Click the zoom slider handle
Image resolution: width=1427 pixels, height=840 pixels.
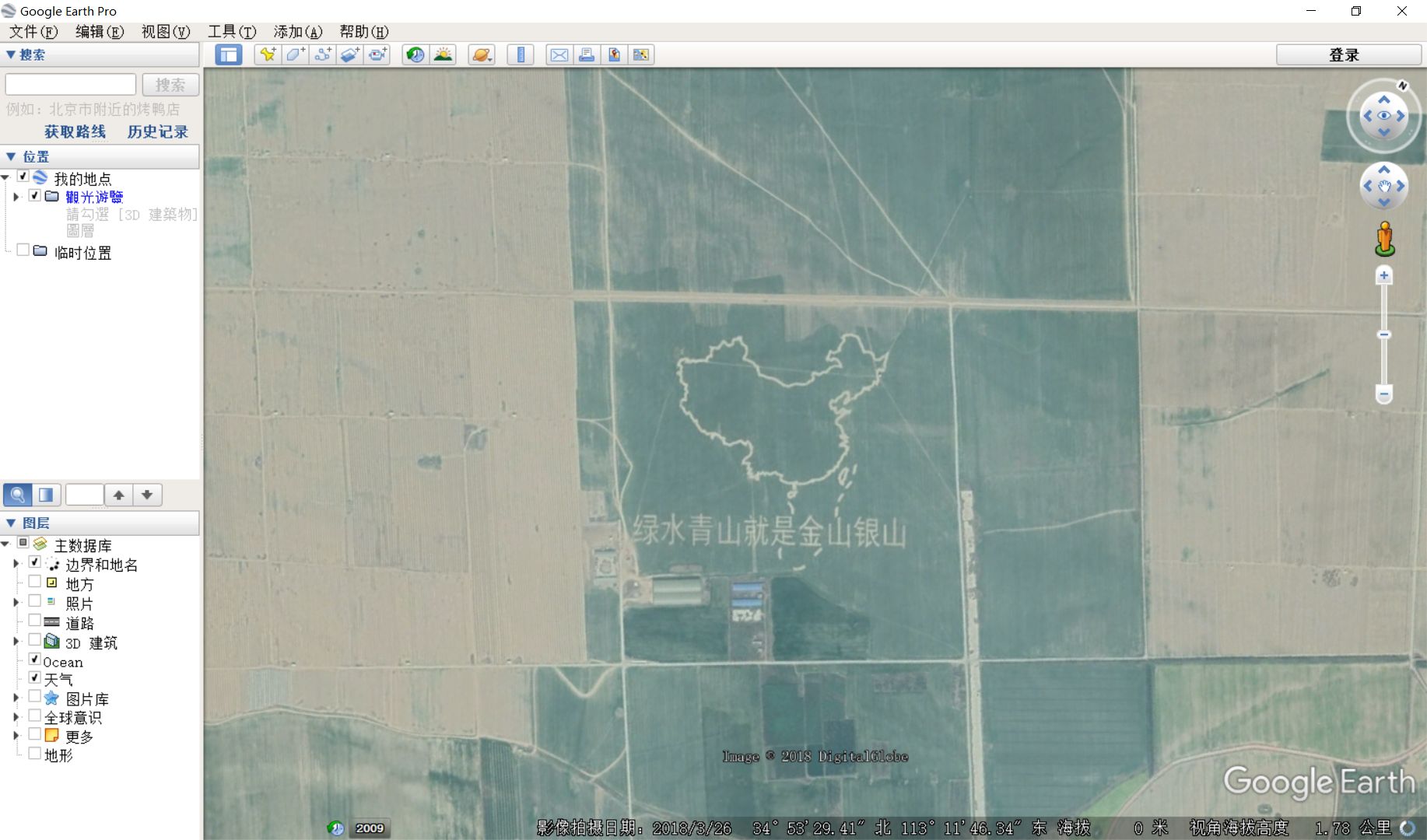click(1384, 334)
